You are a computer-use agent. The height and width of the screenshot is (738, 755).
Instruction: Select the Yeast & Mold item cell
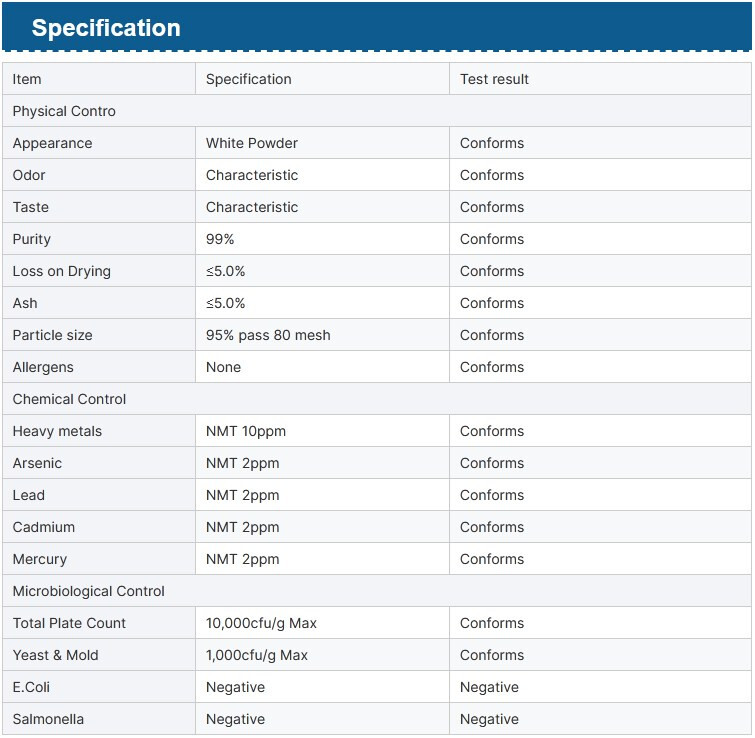pyautogui.click(x=99, y=655)
